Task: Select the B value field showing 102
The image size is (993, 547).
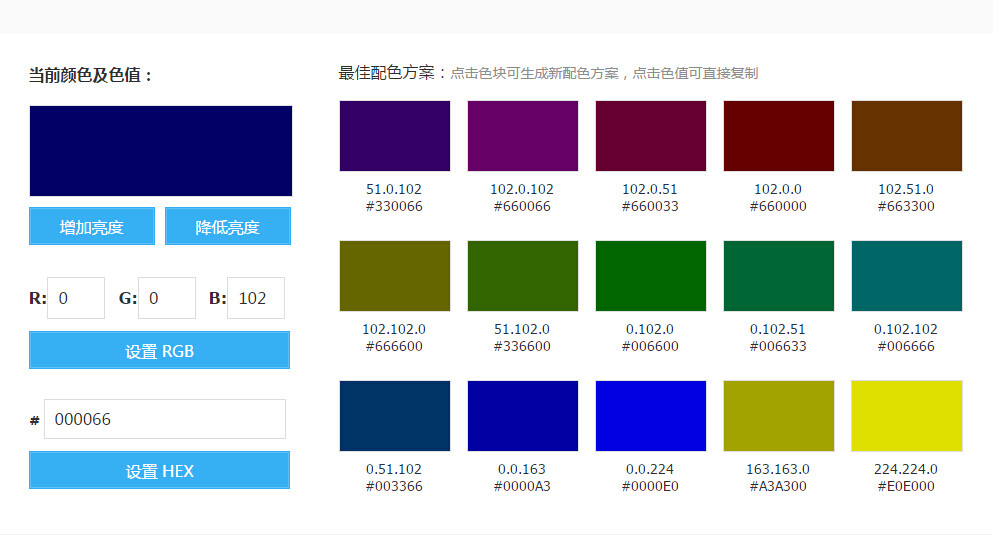Action: click(x=256, y=298)
